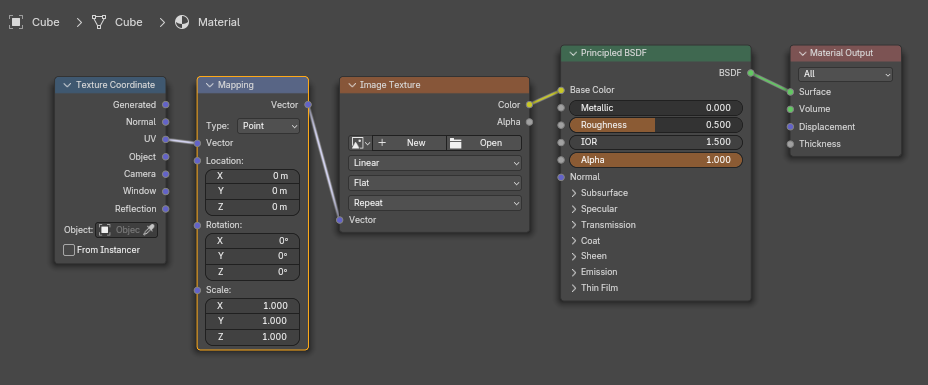Enable the From Instancer checkbox
This screenshot has height=385, width=928.
[x=69, y=250]
